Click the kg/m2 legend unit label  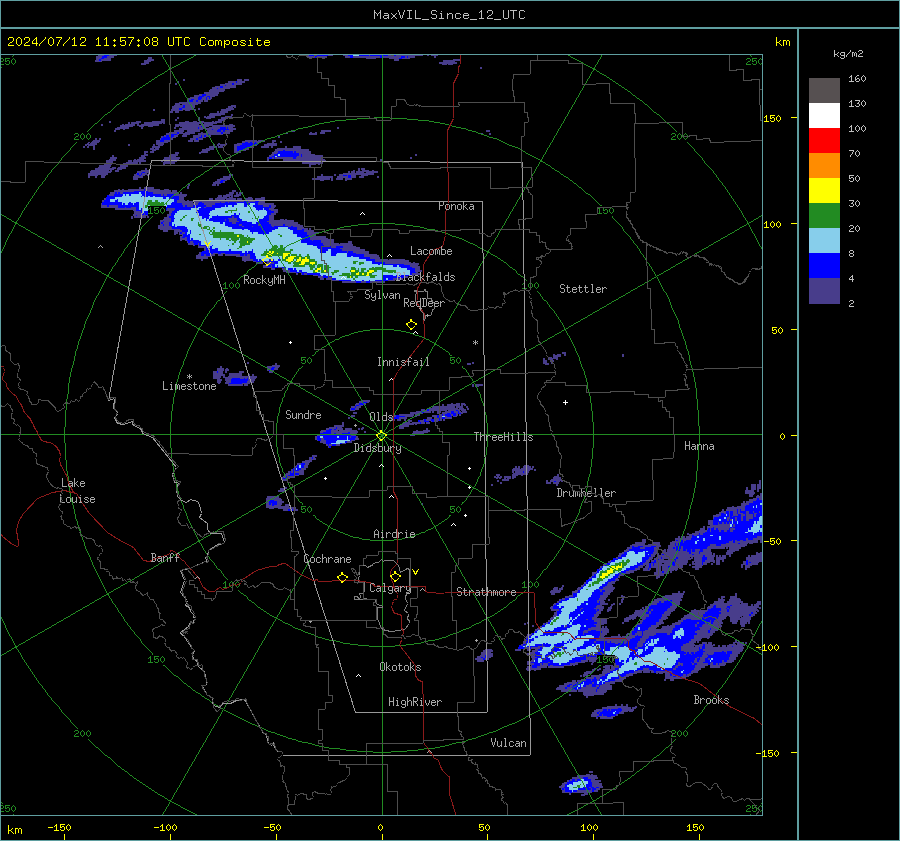(848, 53)
